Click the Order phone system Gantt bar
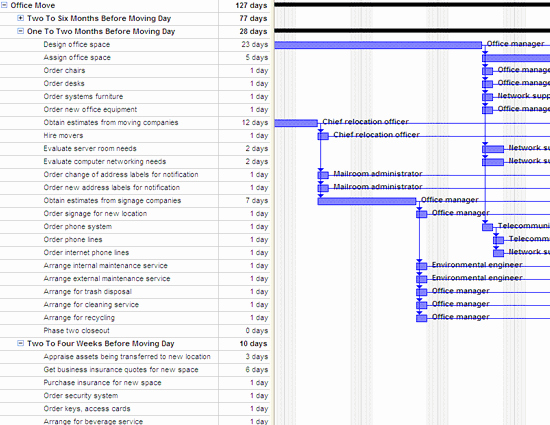The width and height of the screenshot is (550, 425). pos(488,227)
